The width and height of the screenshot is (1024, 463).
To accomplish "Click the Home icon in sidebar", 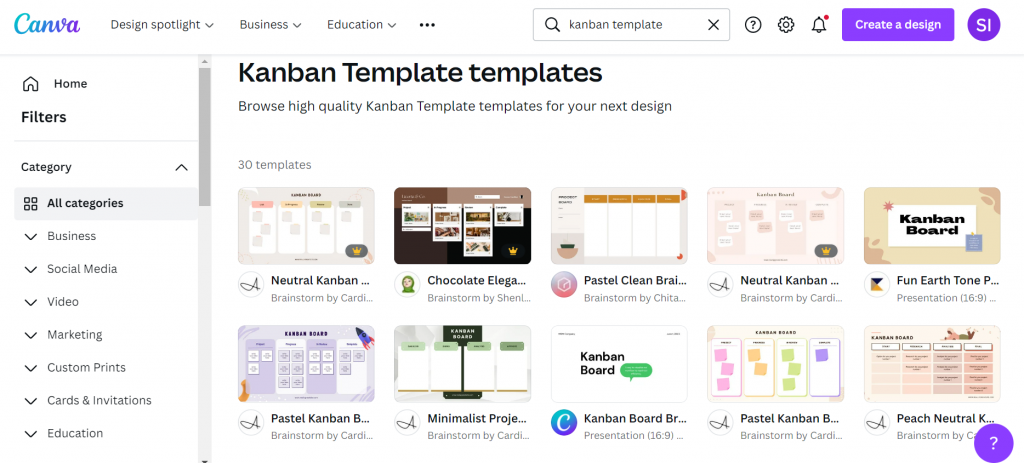I will pyautogui.click(x=31, y=84).
